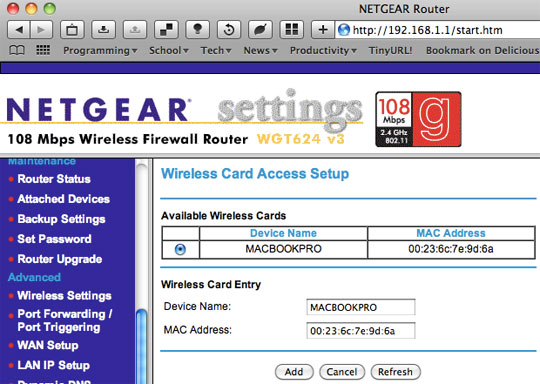The width and height of the screenshot is (540, 384).
Task: Click the Device Name column header
Action: (283, 233)
